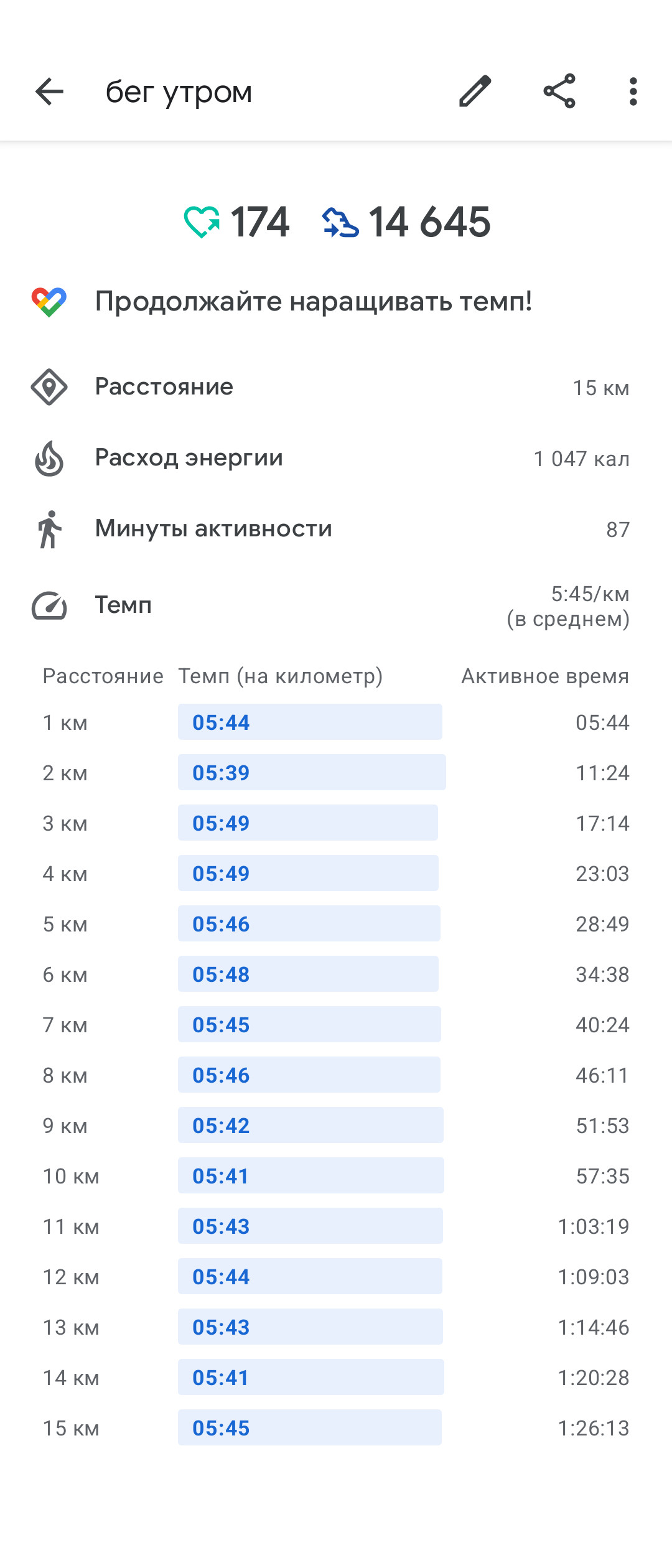672x1568 pixels.
Task: Tap the 1 047 кал energy value
Action: (582, 459)
